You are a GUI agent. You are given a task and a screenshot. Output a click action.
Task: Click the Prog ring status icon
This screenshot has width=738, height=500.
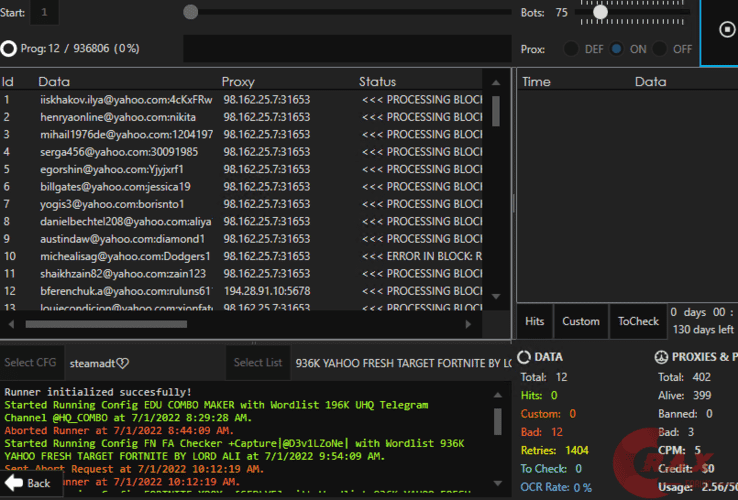[8, 48]
